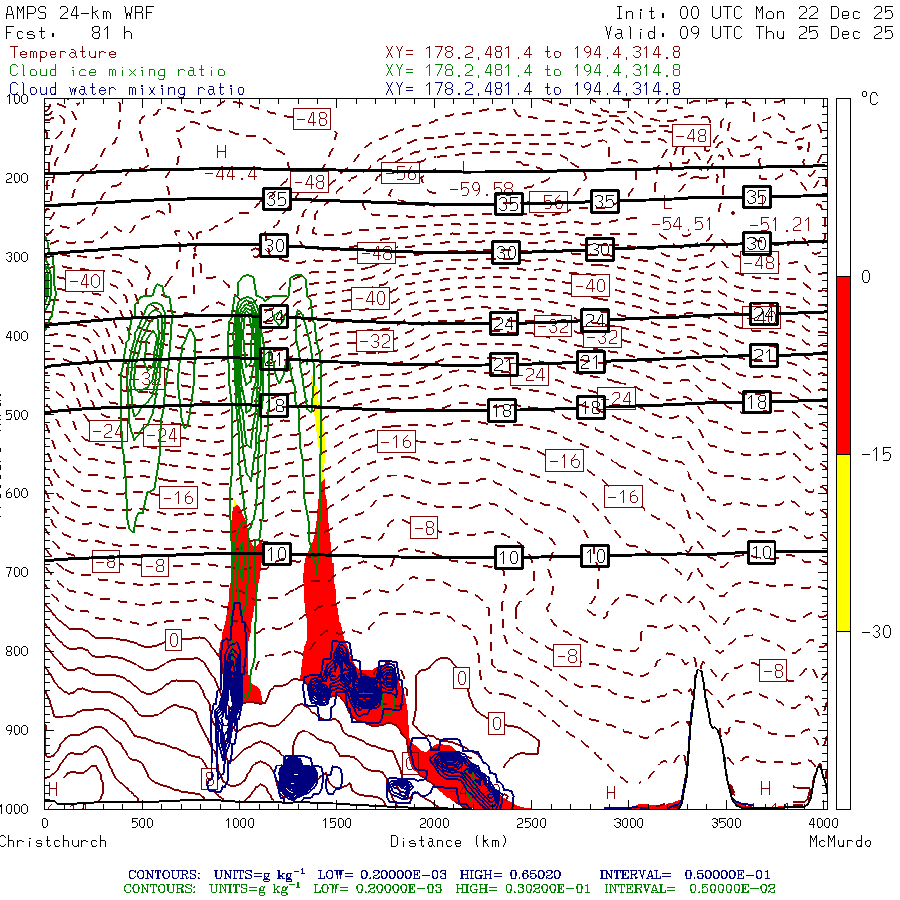Click the "900" pressure axis label

pos(17,730)
